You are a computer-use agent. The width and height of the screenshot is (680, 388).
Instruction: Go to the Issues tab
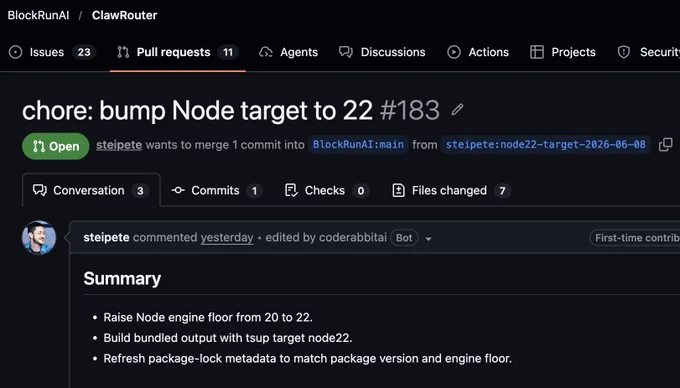pyautogui.click(x=52, y=52)
